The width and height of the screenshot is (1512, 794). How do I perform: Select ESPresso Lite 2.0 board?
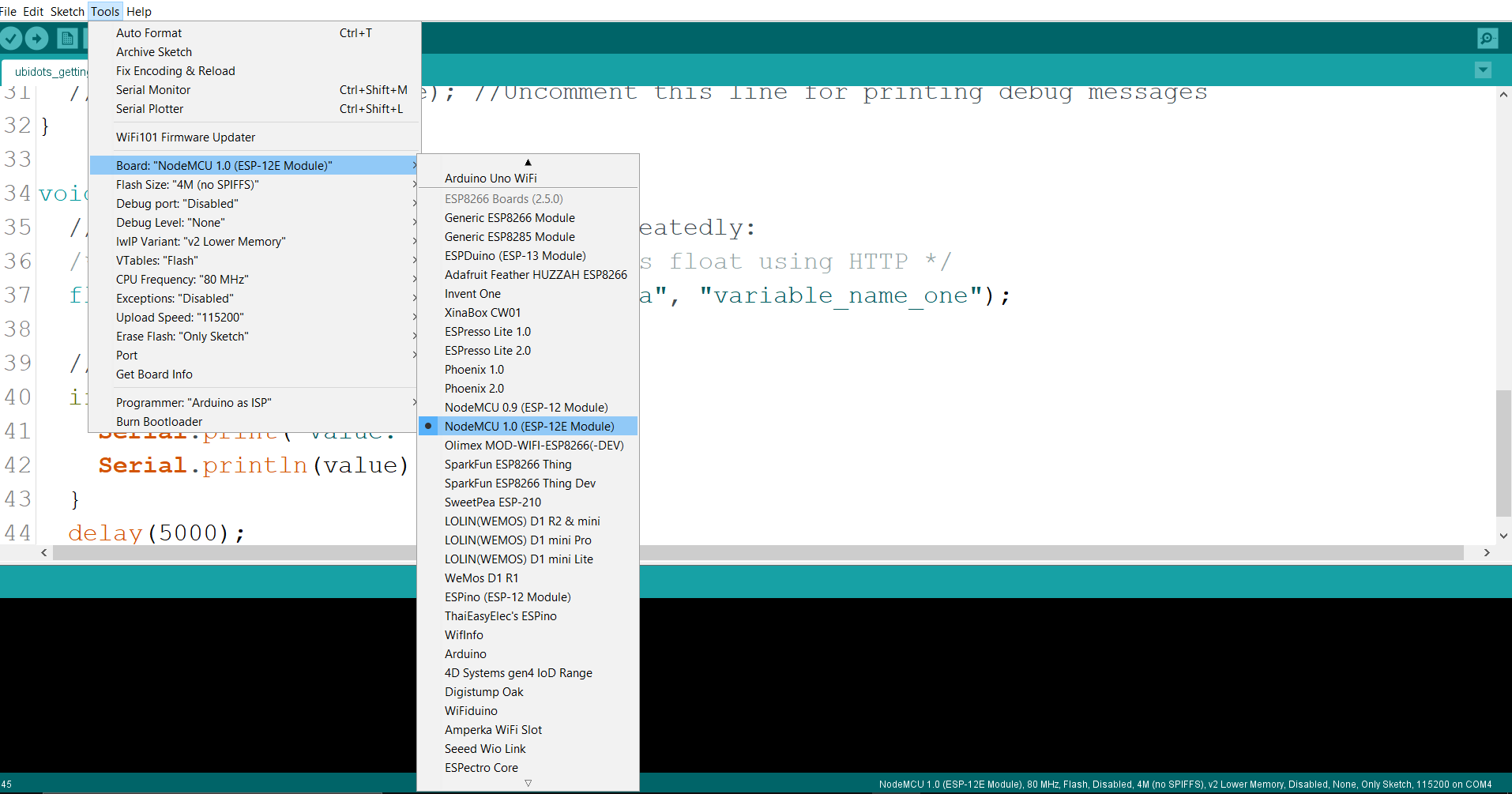[x=528, y=351]
